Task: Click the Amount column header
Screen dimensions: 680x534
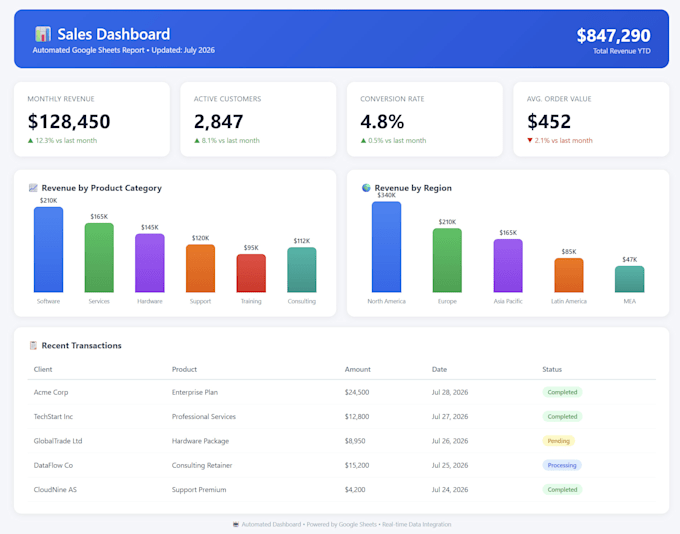Action: tap(358, 369)
